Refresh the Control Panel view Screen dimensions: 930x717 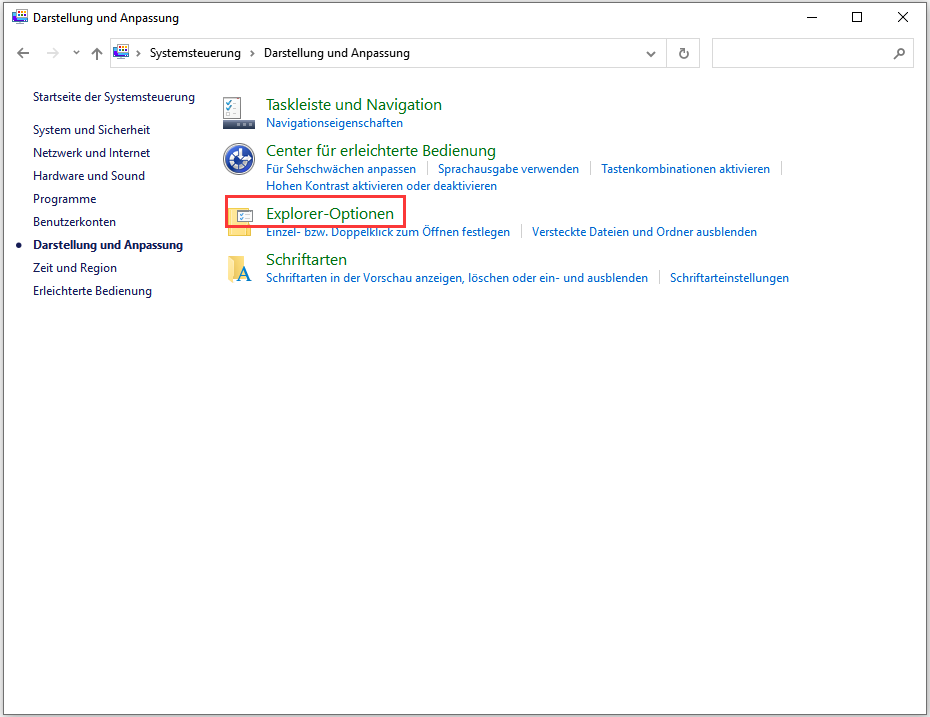click(x=684, y=53)
